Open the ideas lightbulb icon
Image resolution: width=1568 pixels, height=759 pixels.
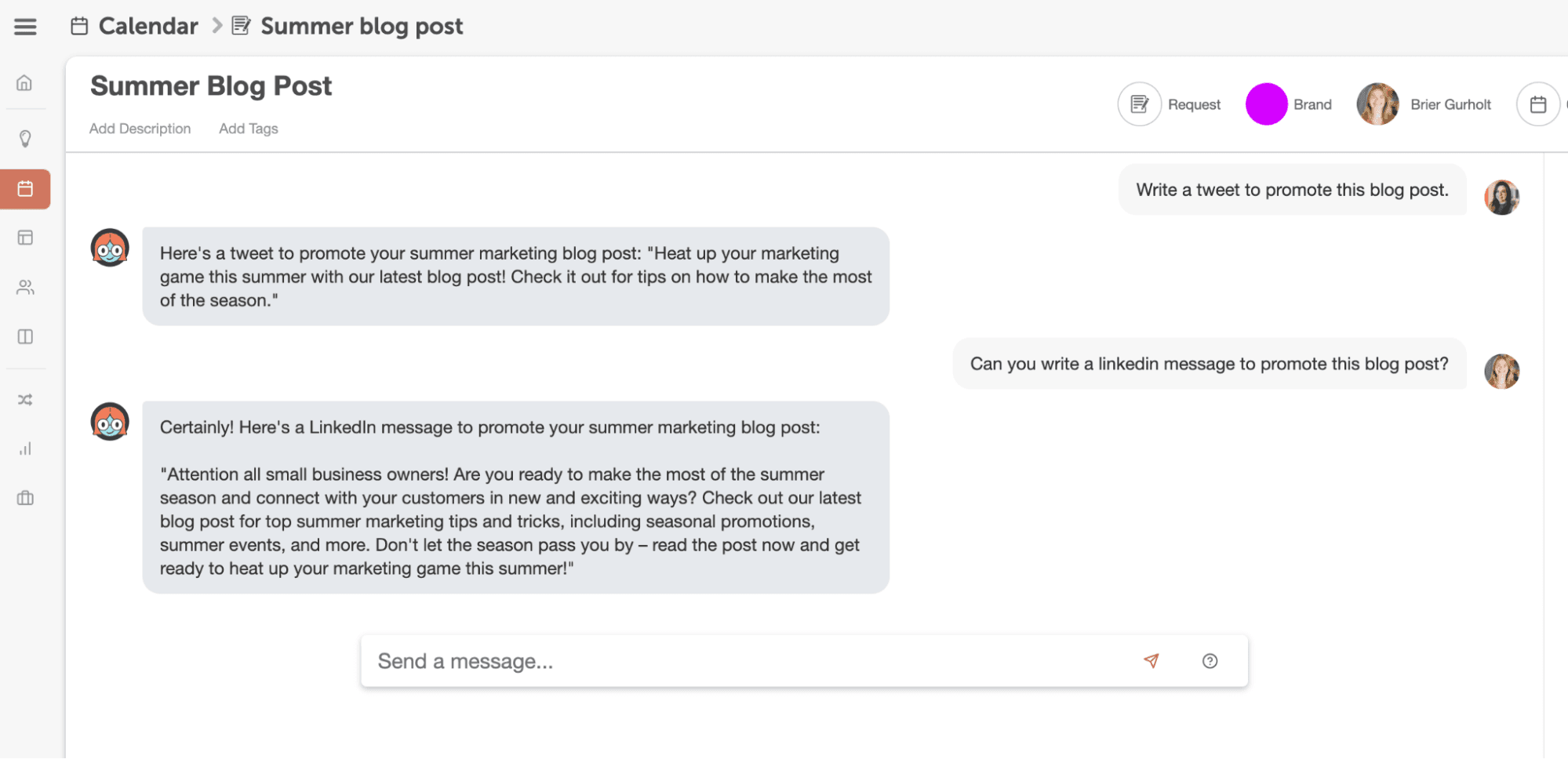(x=25, y=139)
